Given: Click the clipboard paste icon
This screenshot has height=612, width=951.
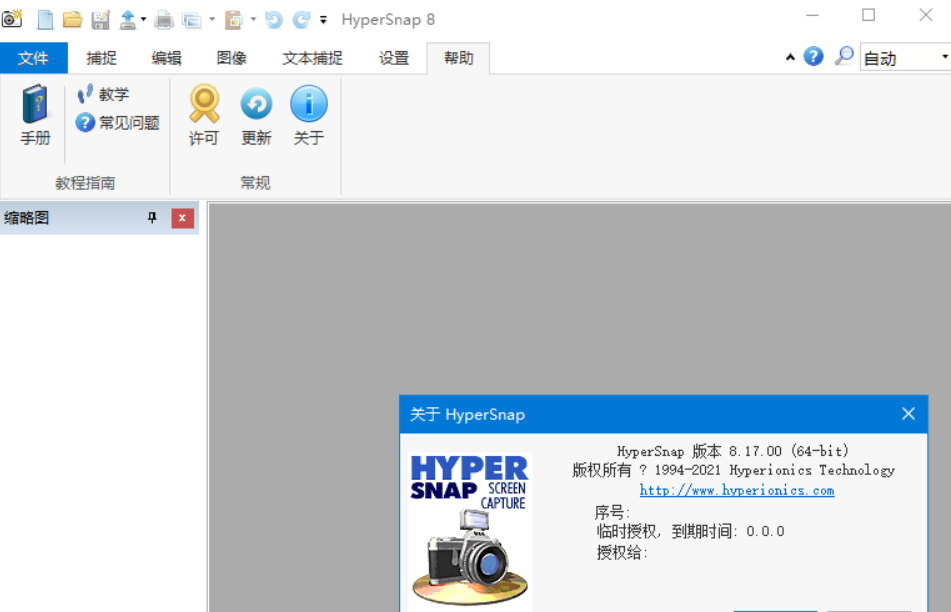Looking at the screenshot, I should [234, 20].
